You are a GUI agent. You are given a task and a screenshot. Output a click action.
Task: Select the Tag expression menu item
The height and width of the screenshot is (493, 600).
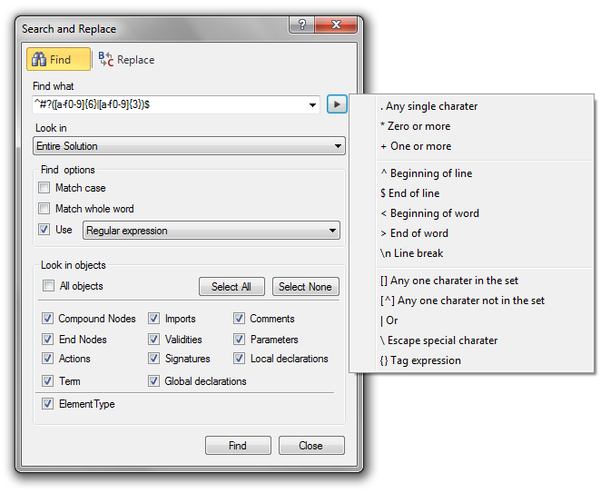coord(420,360)
